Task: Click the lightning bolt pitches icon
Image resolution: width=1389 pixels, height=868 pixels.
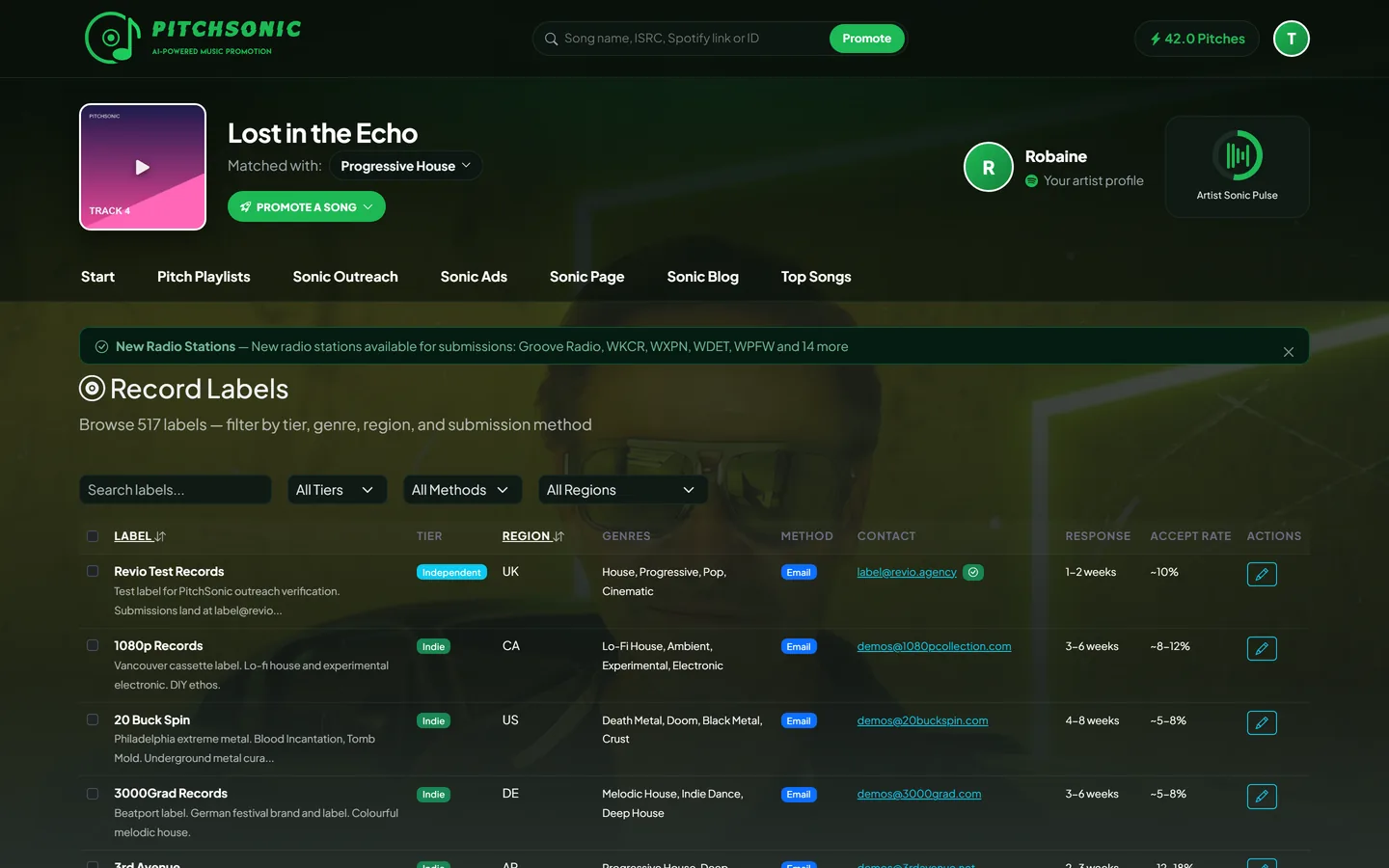Action: (x=1156, y=39)
